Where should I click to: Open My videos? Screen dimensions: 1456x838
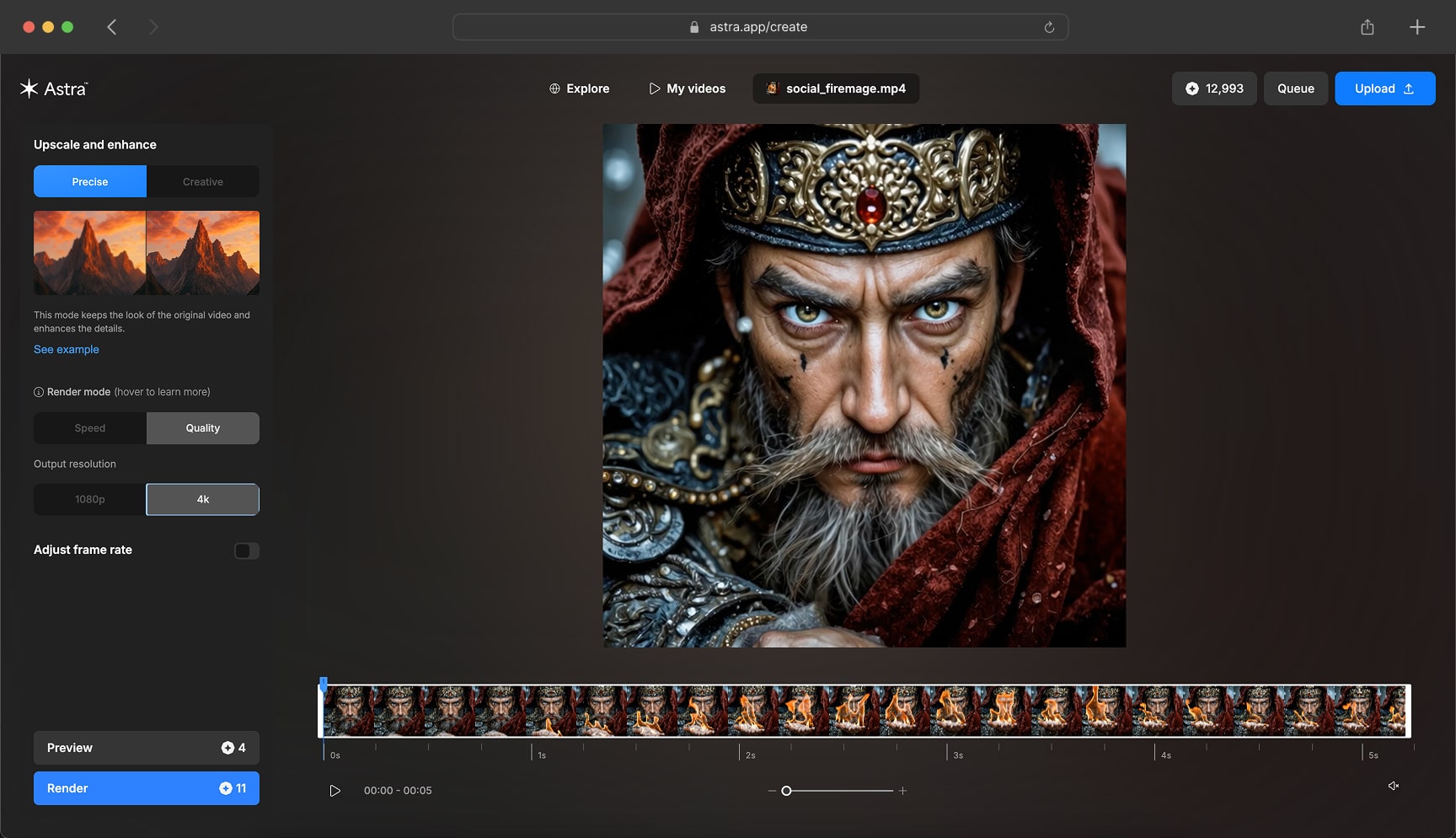[x=687, y=89]
